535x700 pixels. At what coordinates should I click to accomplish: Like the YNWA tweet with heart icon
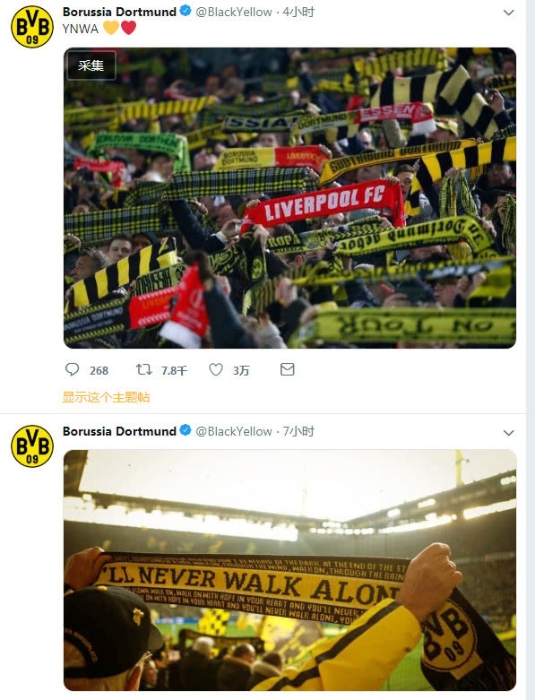pyautogui.click(x=216, y=370)
